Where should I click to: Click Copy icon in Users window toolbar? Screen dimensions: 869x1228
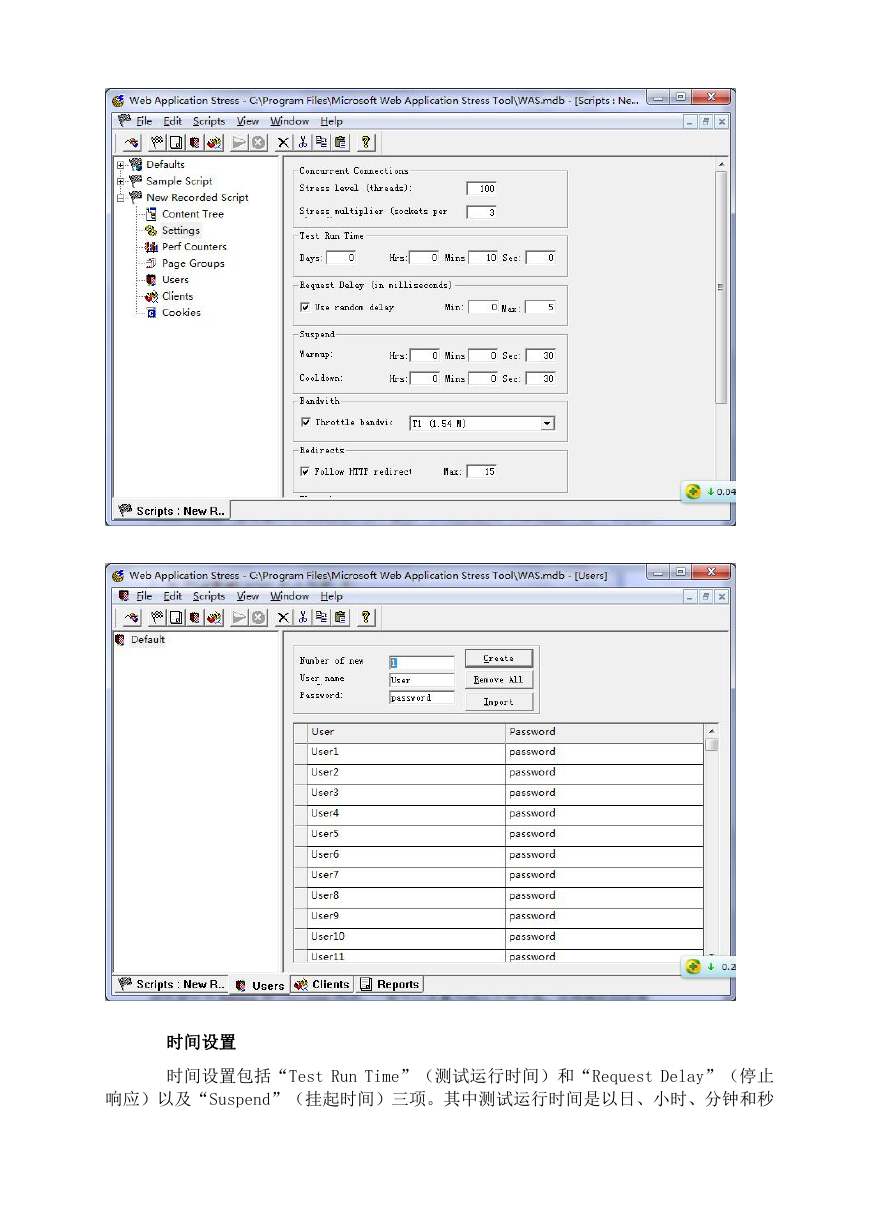tap(321, 617)
